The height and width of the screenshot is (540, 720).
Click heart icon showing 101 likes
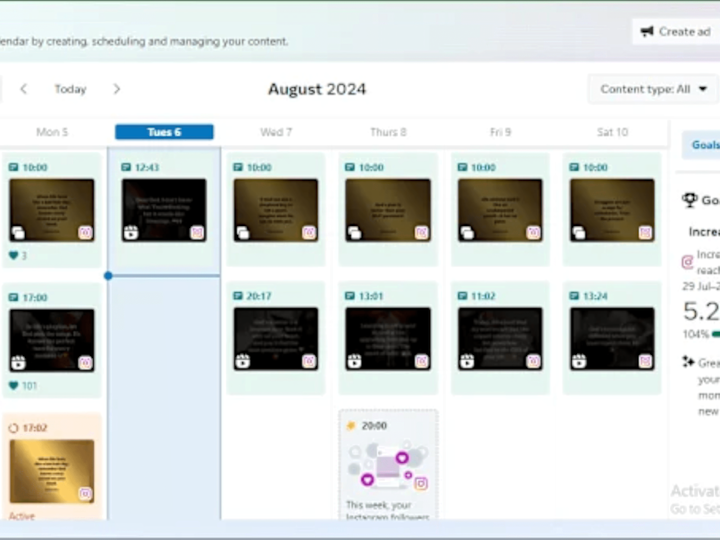tap(13, 386)
